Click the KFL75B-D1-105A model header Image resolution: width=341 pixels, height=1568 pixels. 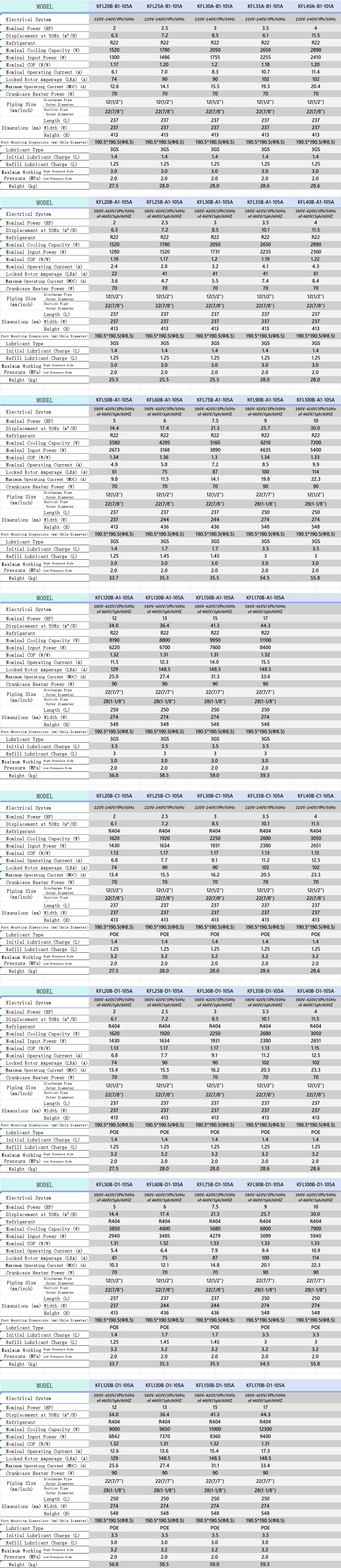point(215,1185)
